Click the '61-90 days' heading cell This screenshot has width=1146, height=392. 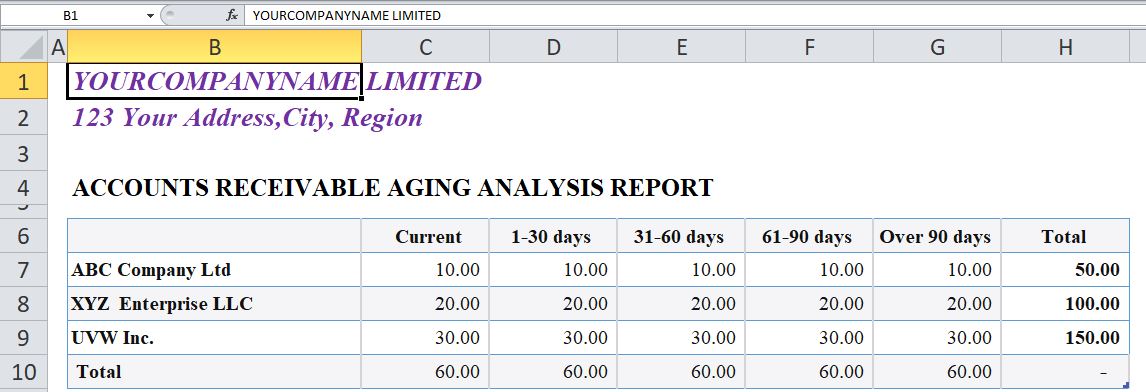(x=809, y=236)
